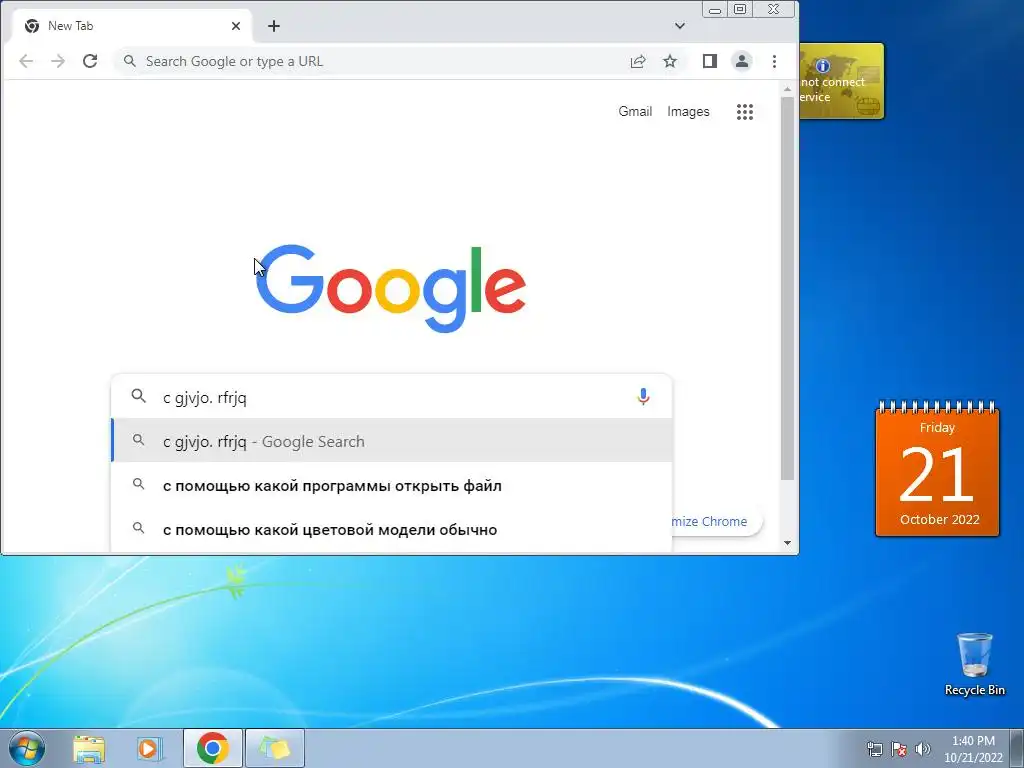Screen dimensions: 1024x768
Task: Open the Sticky Notes taskbar icon
Action: pos(274,748)
